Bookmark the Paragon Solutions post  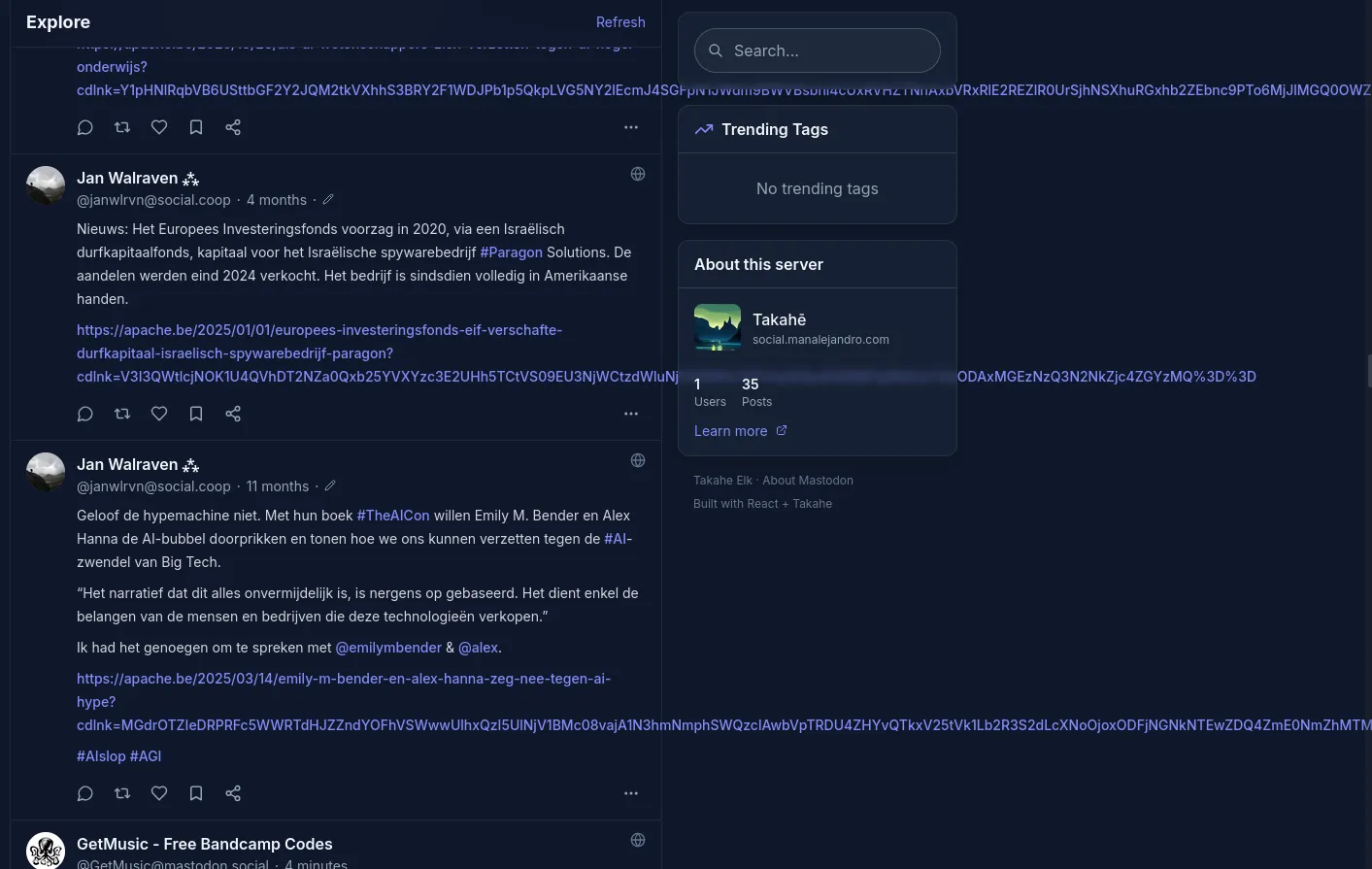(196, 414)
